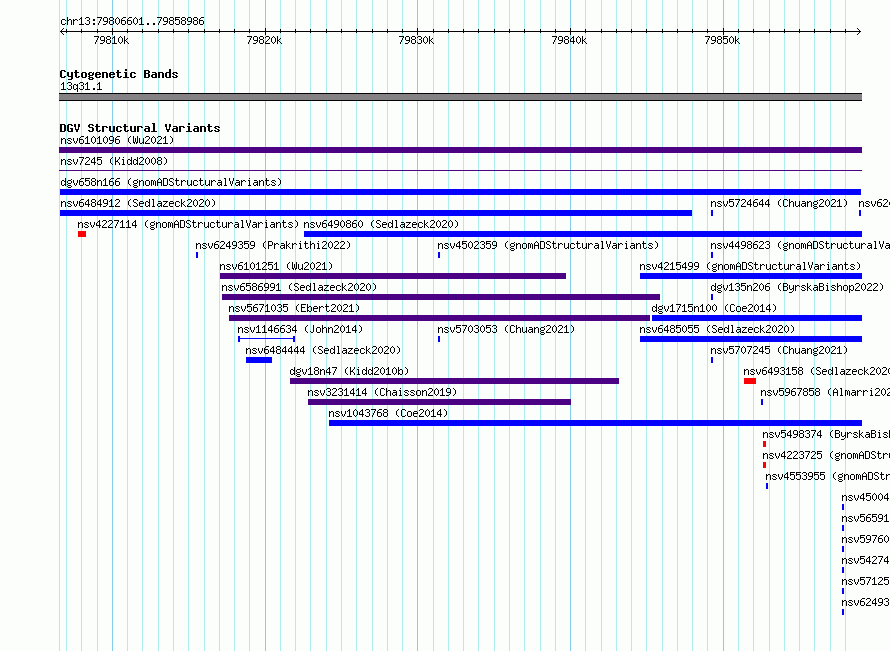Click dgv18n47 (Kidd2010b) label

coord(349,371)
